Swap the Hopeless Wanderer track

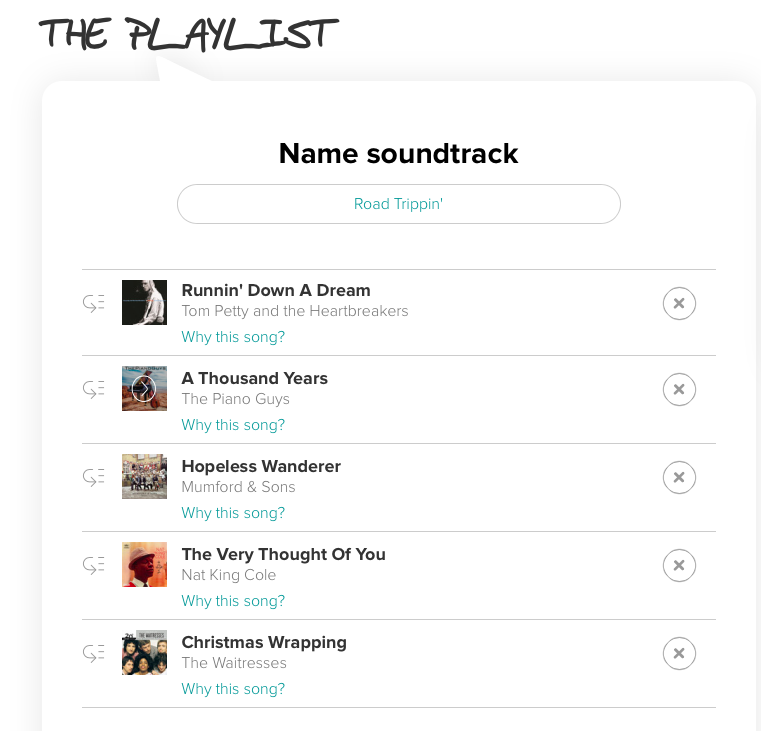[94, 478]
